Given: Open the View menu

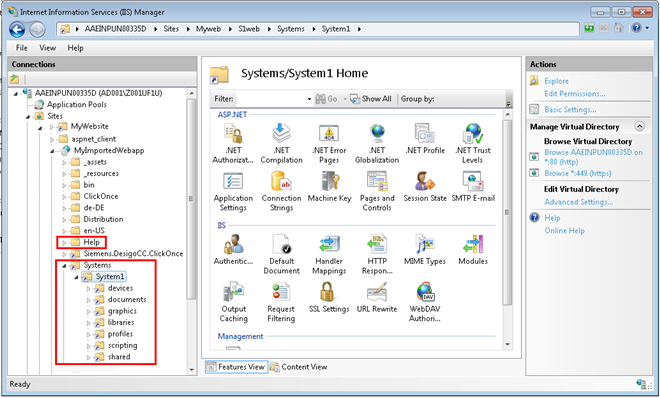Looking at the screenshot, I should [47, 48].
